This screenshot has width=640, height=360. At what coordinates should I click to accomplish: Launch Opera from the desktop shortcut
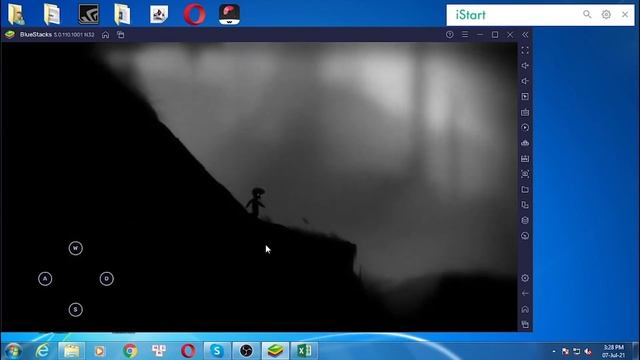(194, 14)
